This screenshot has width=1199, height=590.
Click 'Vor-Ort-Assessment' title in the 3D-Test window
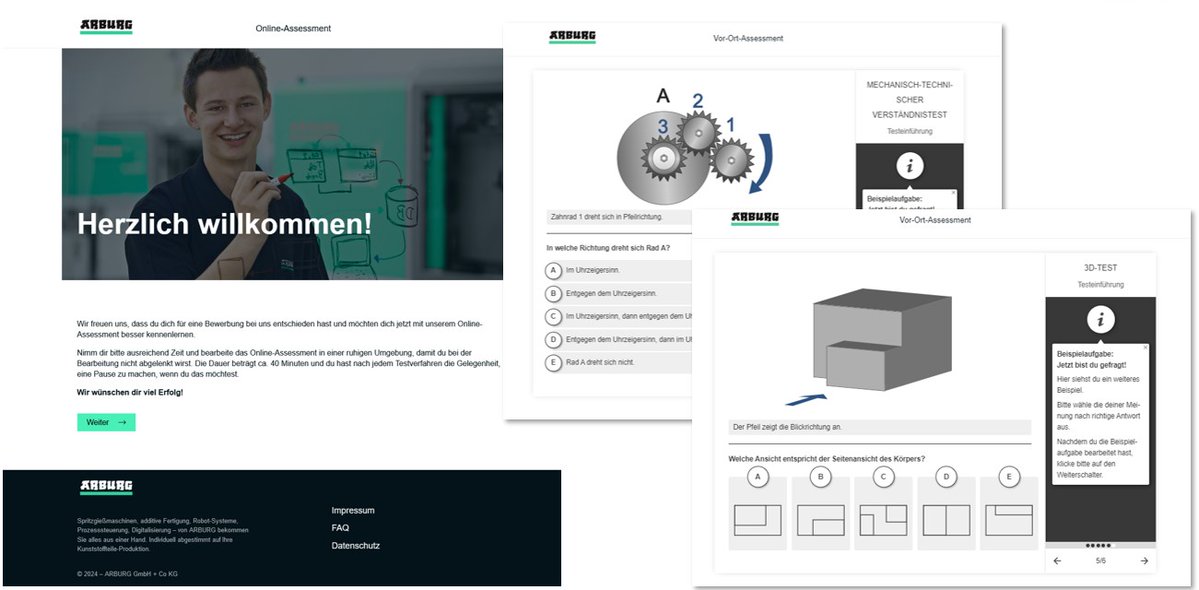[935, 220]
